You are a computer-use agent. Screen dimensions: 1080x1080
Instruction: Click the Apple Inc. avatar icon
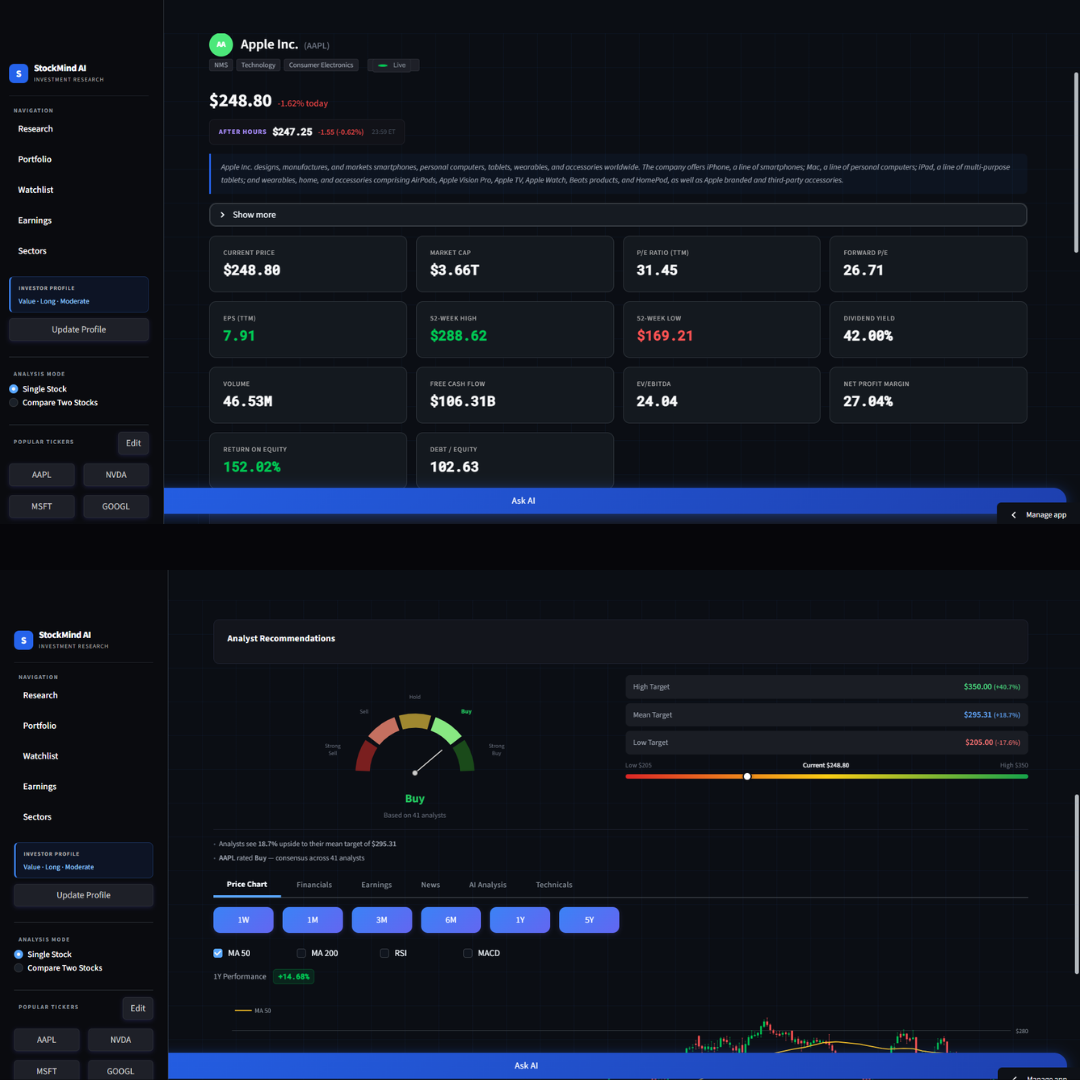click(x=220, y=44)
